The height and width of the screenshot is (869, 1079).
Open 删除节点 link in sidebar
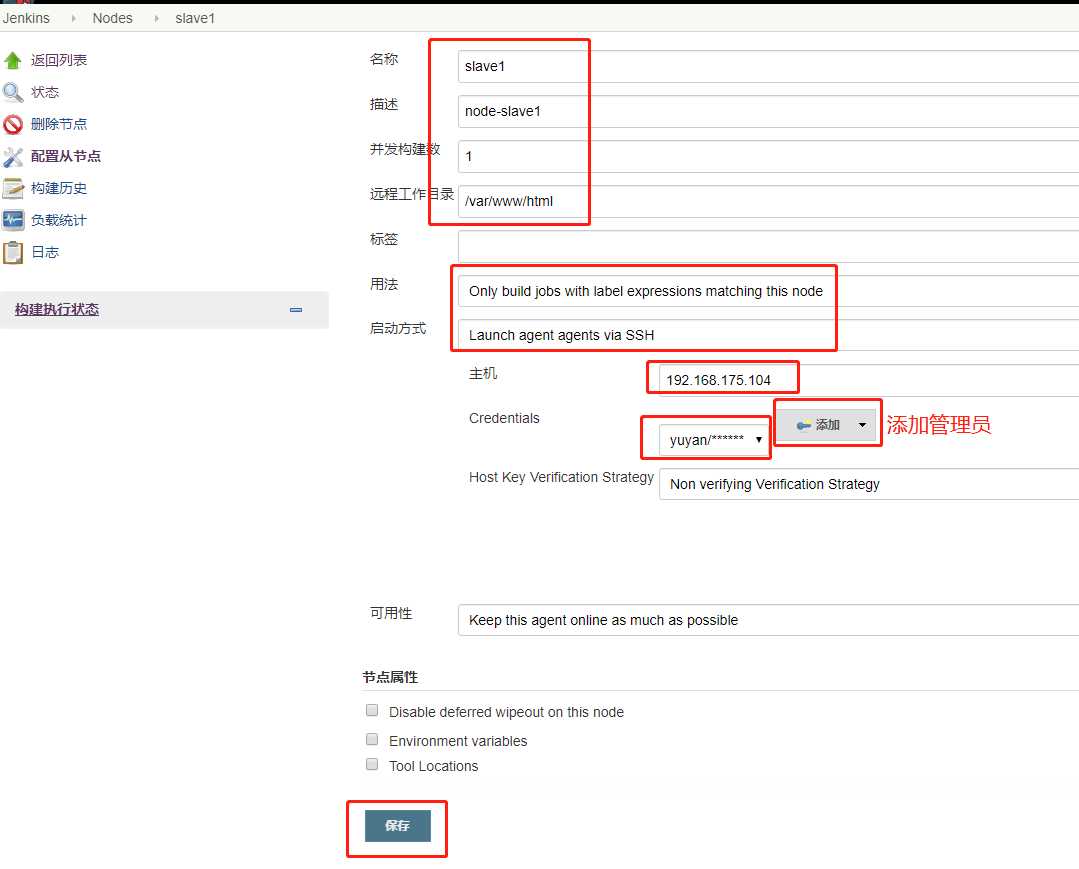click(x=59, y=125)
